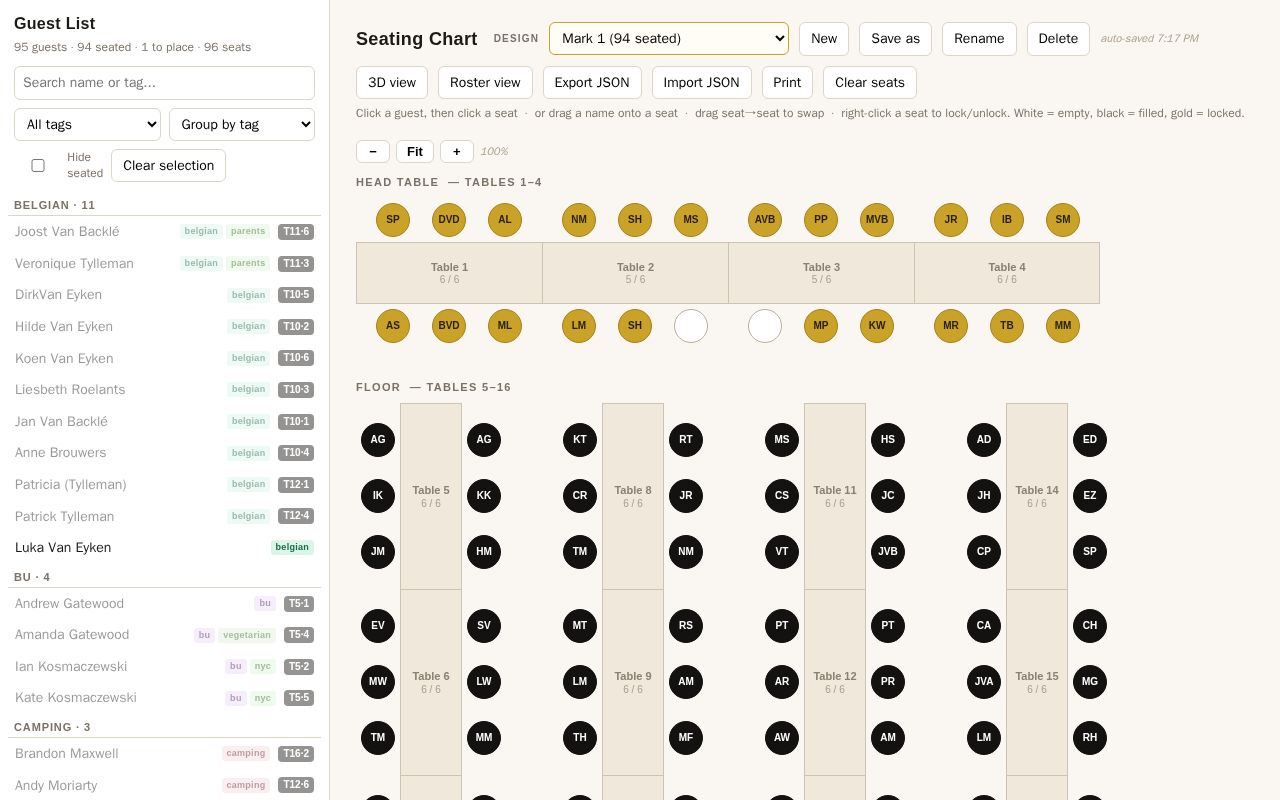The image size is (1280, 800).
Task: Click the Fit zoom button
Action: pos(415,151)
